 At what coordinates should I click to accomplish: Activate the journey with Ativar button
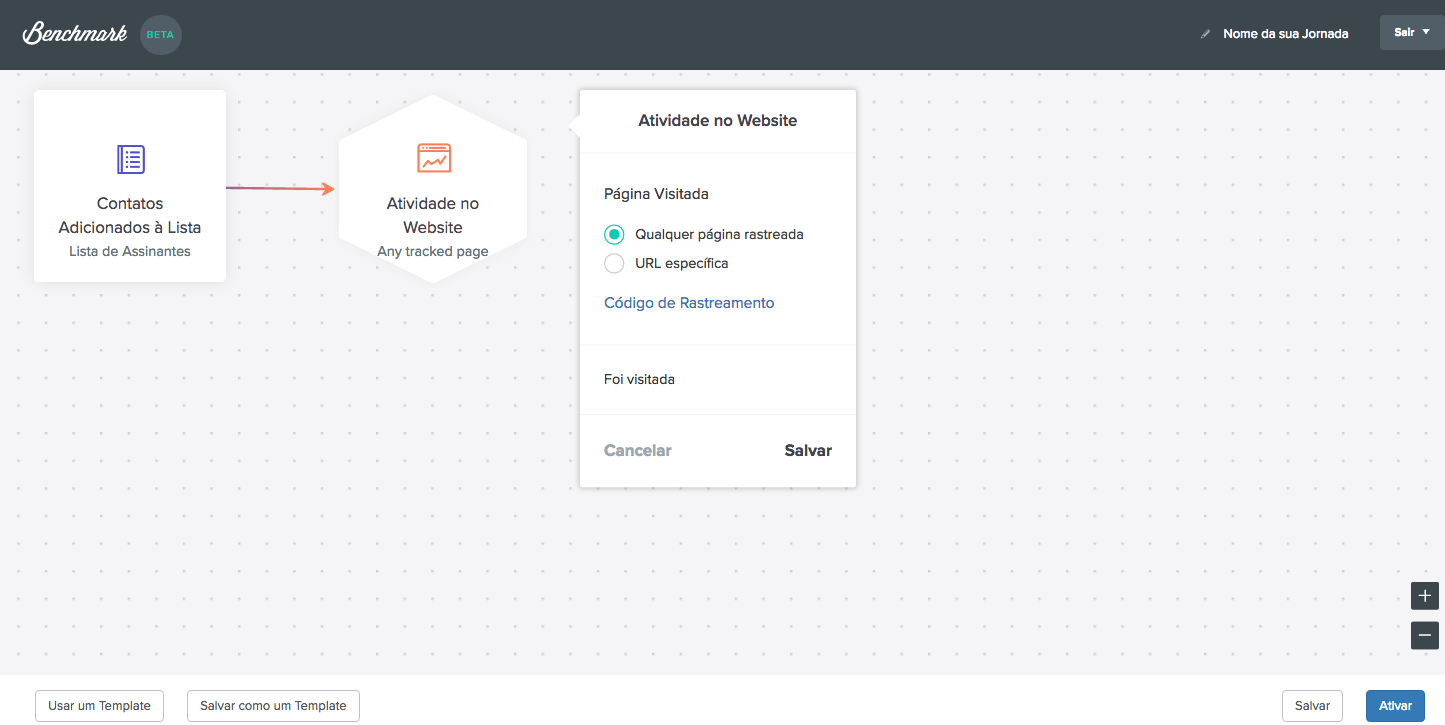click(x=1395, y=706)
